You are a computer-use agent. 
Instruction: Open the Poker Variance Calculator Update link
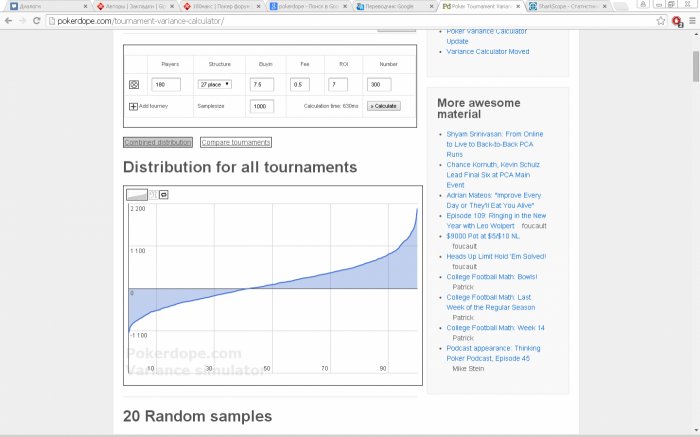point(487,36)
